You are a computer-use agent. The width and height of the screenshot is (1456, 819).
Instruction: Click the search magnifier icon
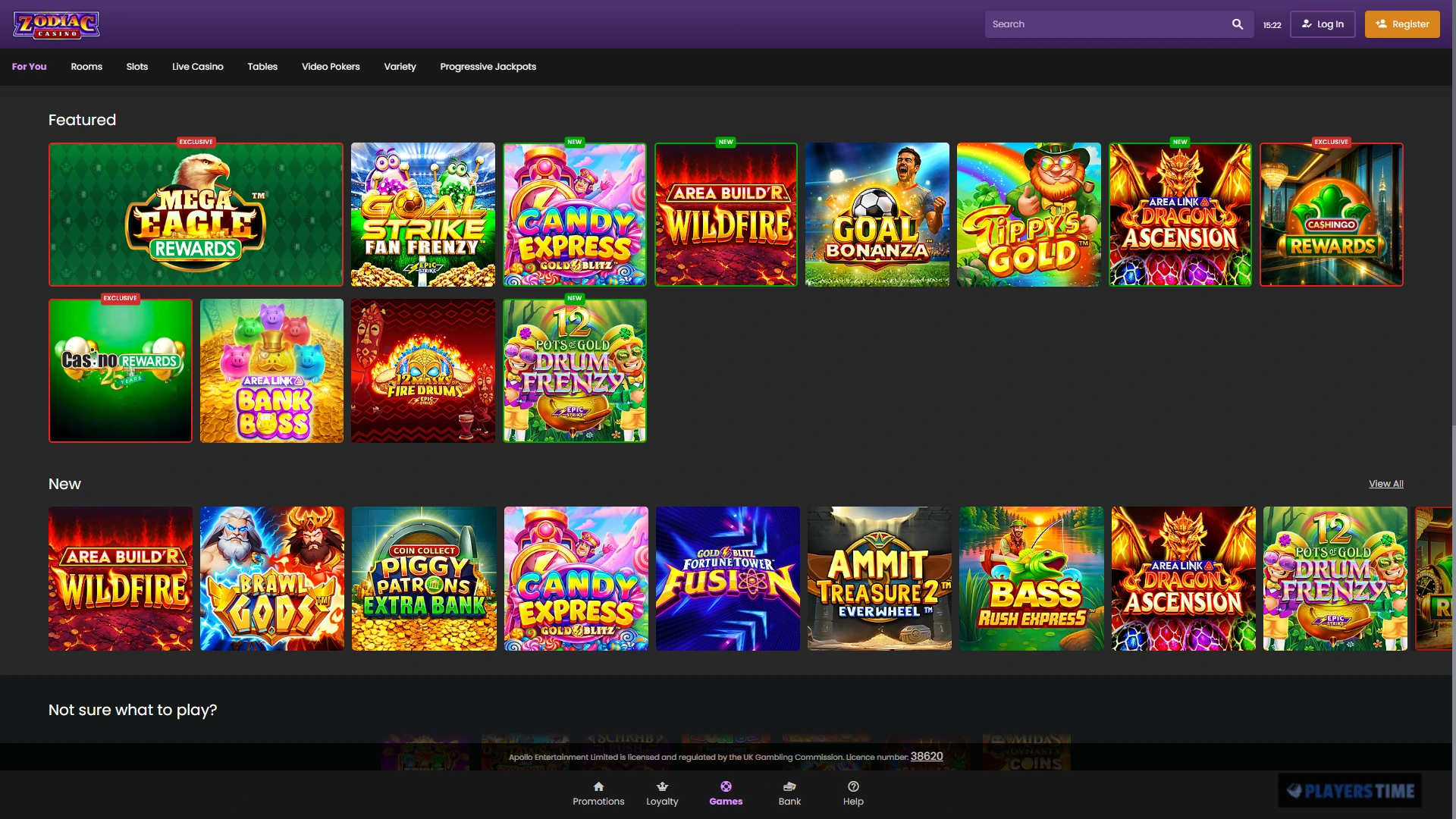[1238, 24]
